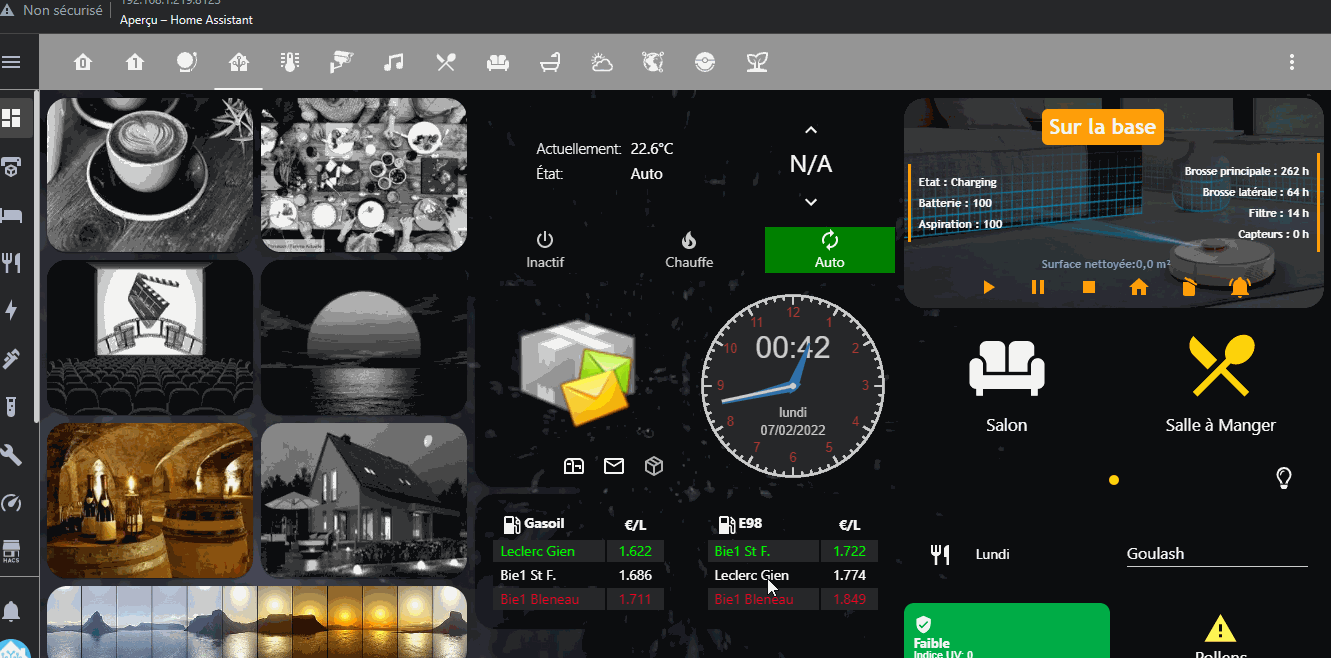Viewport: 1331px width, 658px height.
Task: Click the envelope mail icon
Action: point(614,466)
